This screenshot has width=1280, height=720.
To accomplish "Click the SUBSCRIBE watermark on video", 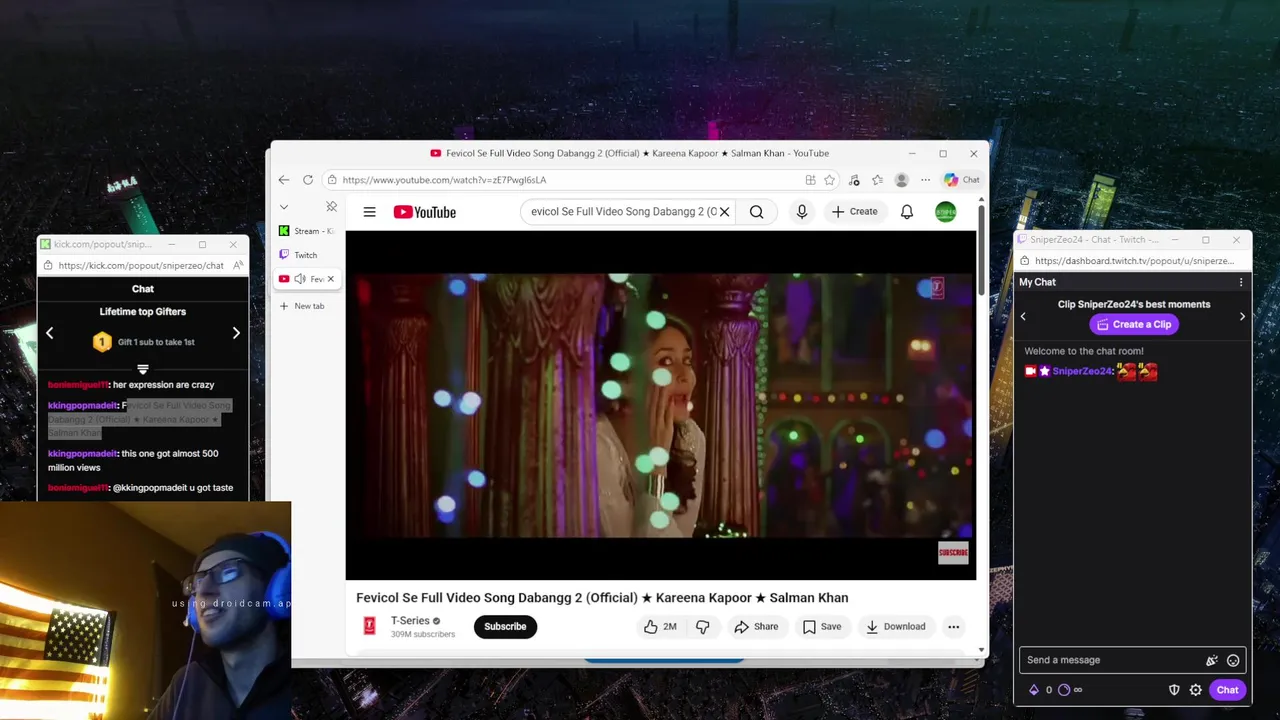I will [x=953, y=552].
